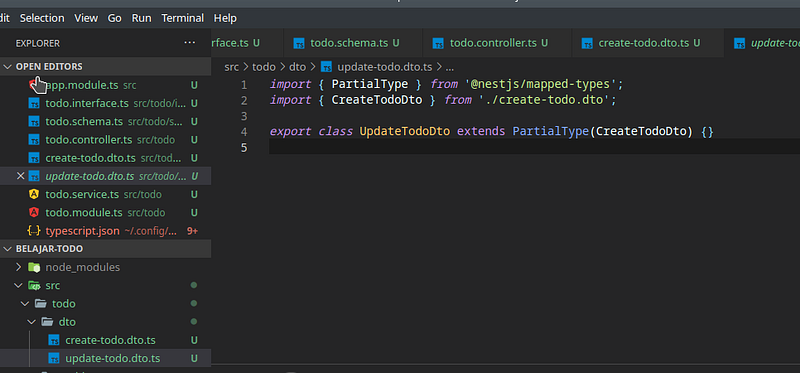The width and height of the screenshot is (800, 373).
Task: Open todo.controller.ts in Open Editors
Action: [106, 140]
